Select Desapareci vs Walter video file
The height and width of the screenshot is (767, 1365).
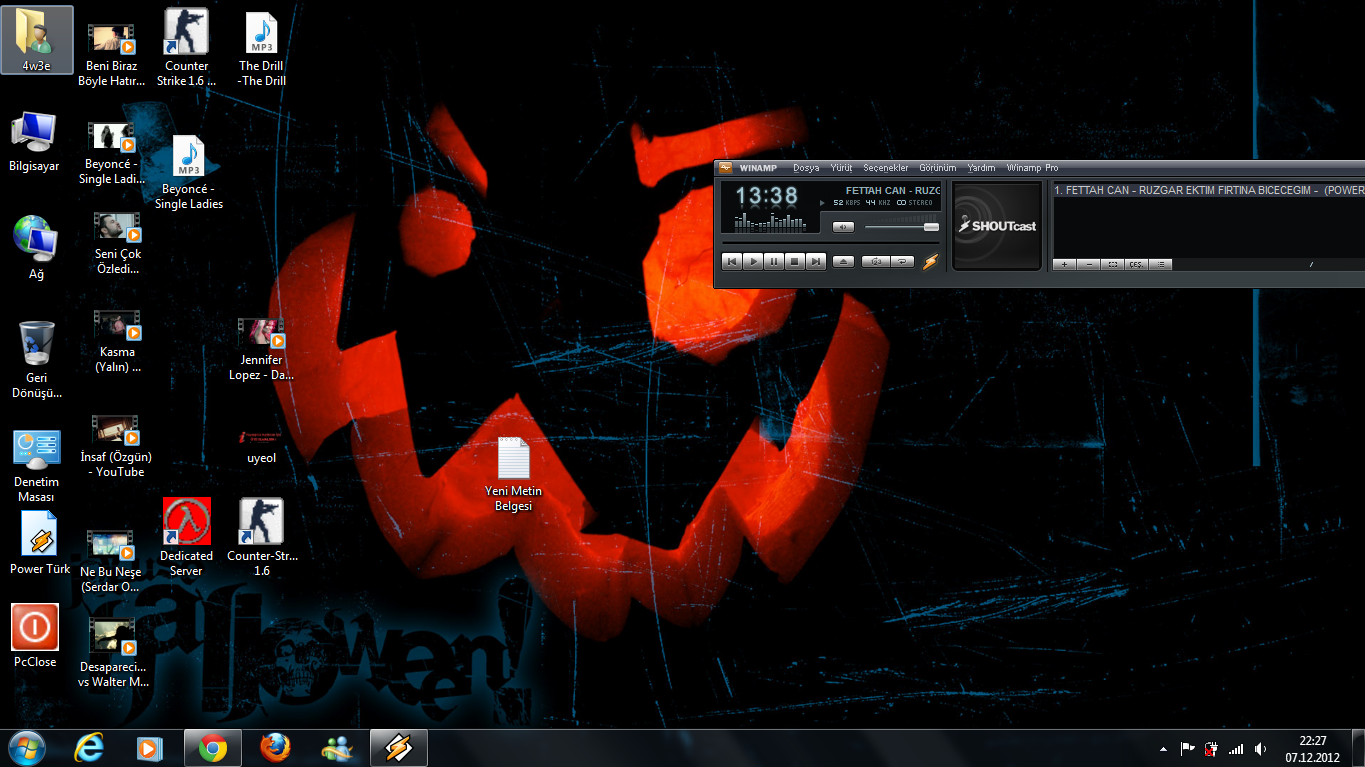[x=113, y=653]
